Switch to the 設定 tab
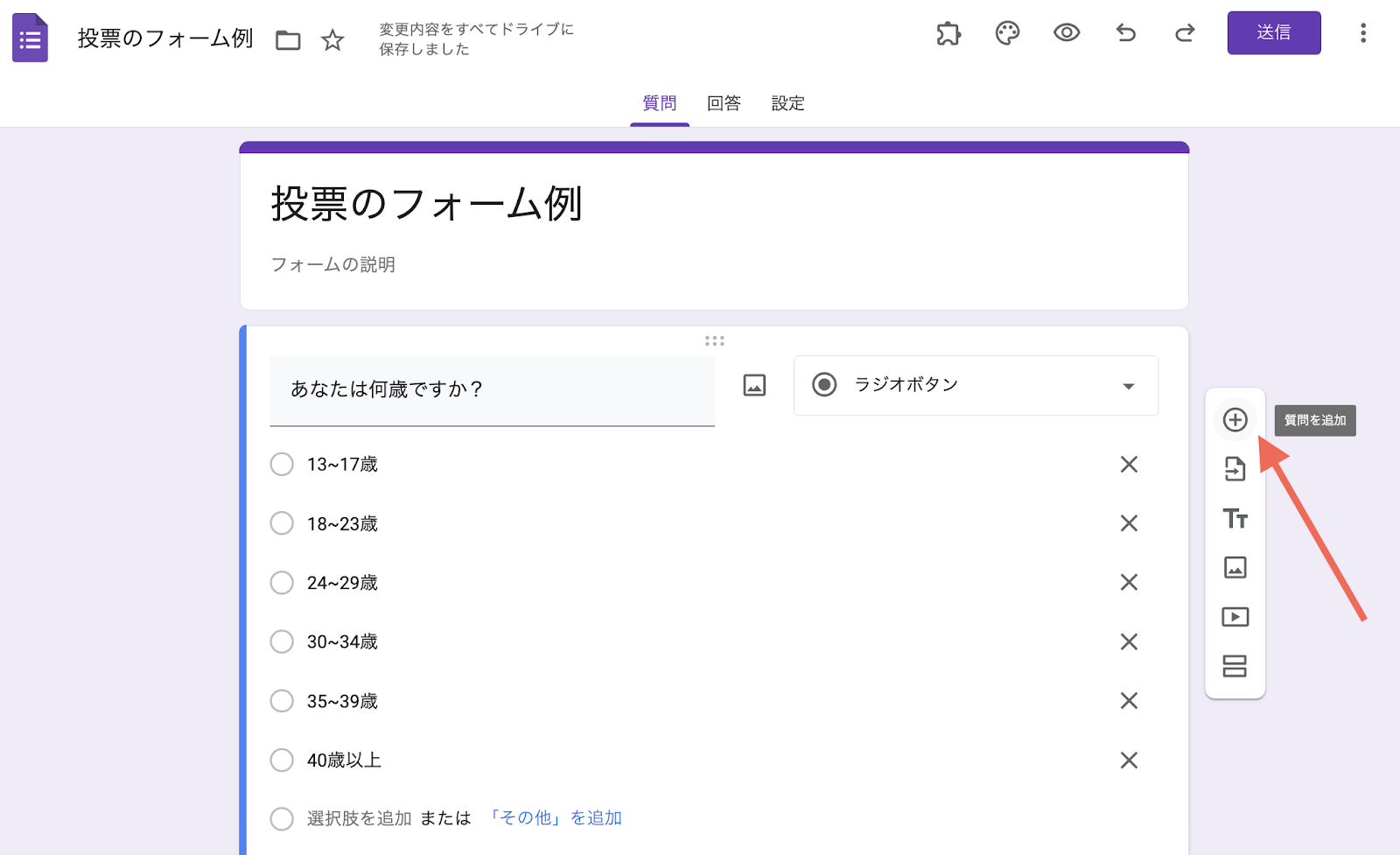The height and width of the screenshot is (855, 1400). (787, 103)
